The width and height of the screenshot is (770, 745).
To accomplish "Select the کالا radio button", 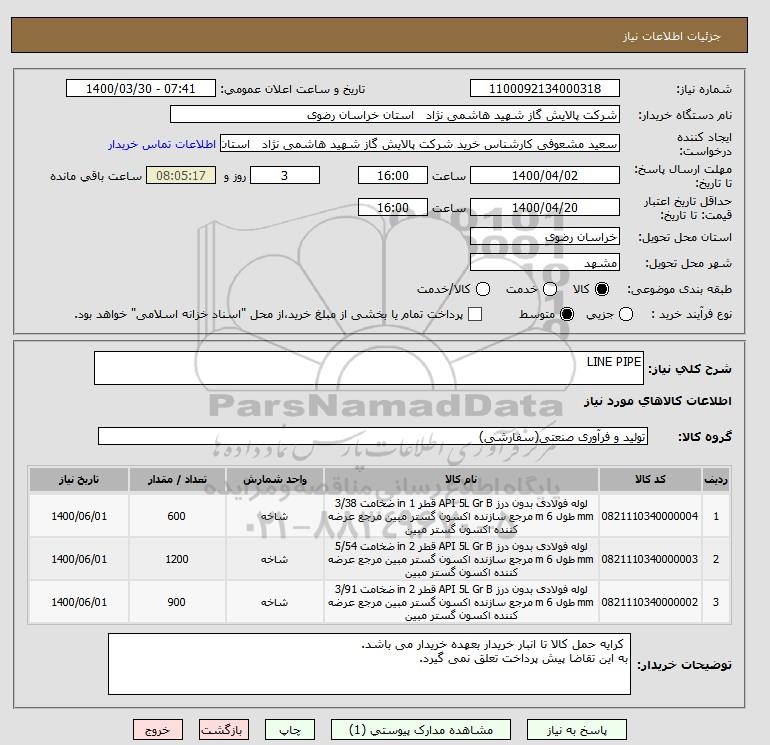I will (602, 289).
